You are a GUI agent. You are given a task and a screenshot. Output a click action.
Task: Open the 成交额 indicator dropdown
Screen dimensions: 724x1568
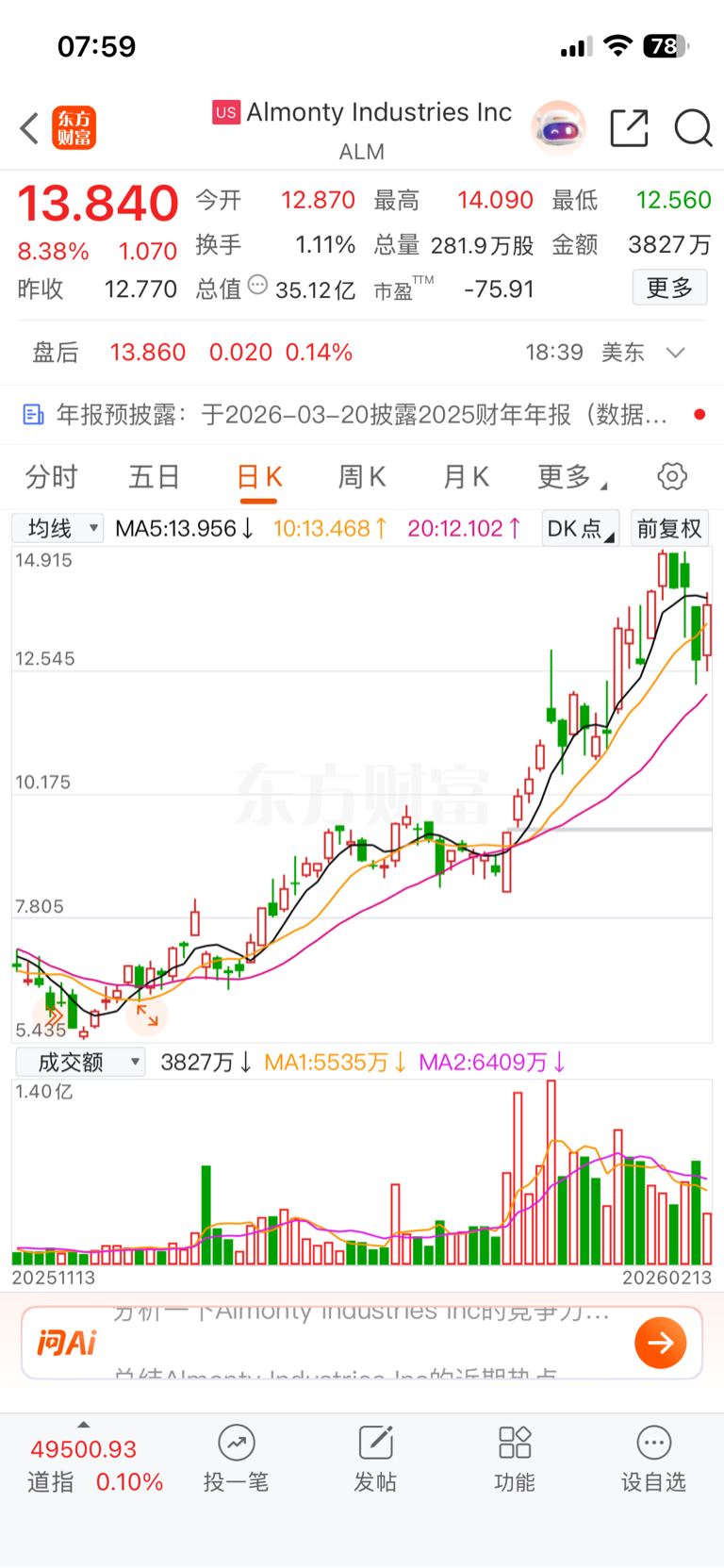pyautogui.click(x=79, y=1062)
